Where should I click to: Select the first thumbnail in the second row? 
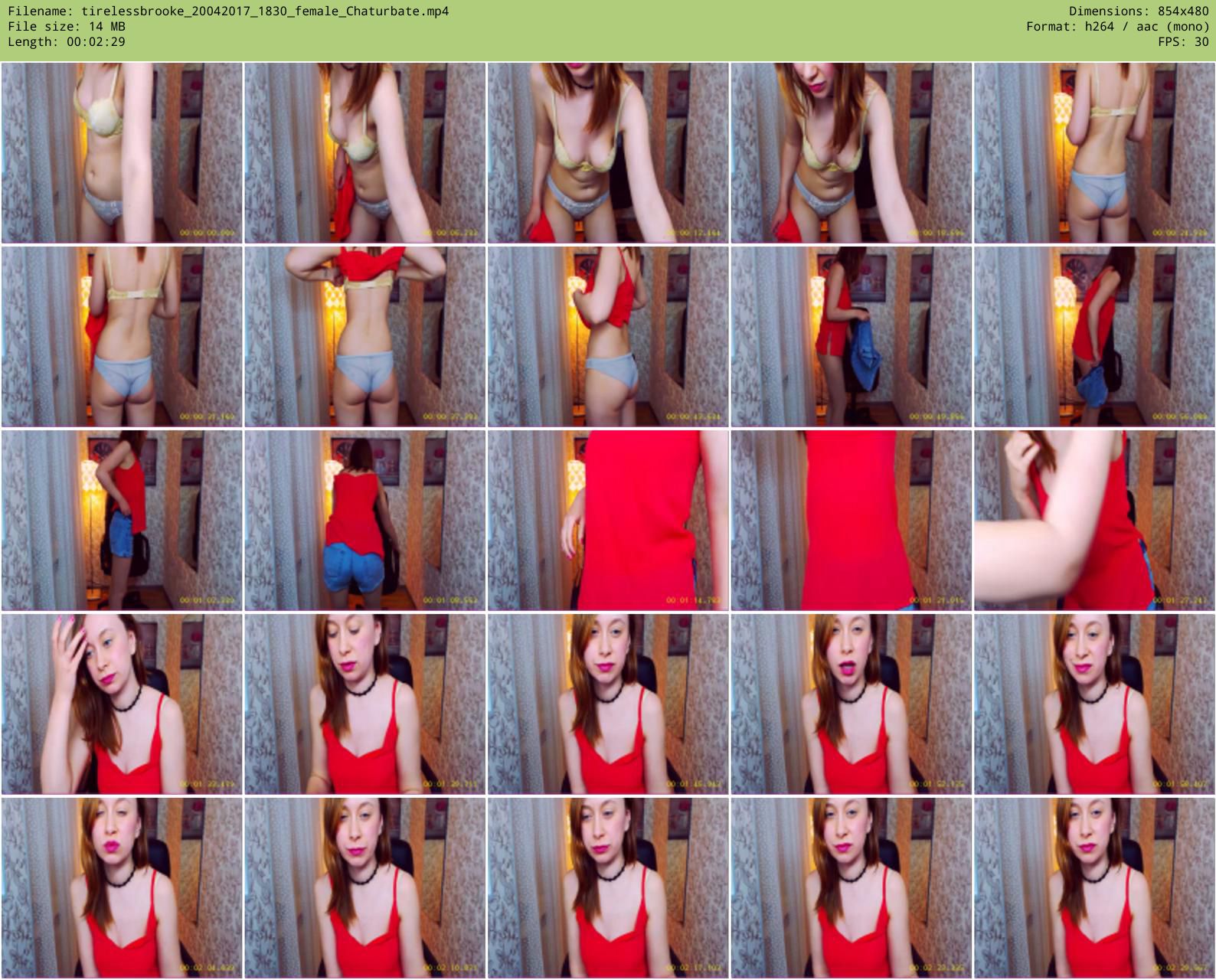[122, 337]
